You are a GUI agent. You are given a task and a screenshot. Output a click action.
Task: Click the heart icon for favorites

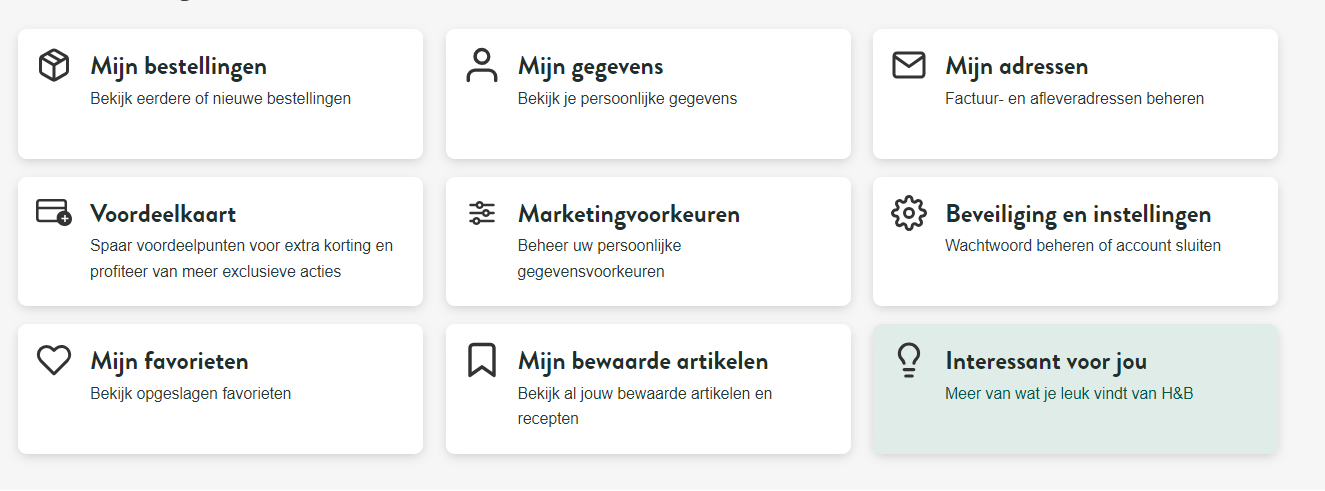pos(54,360)
